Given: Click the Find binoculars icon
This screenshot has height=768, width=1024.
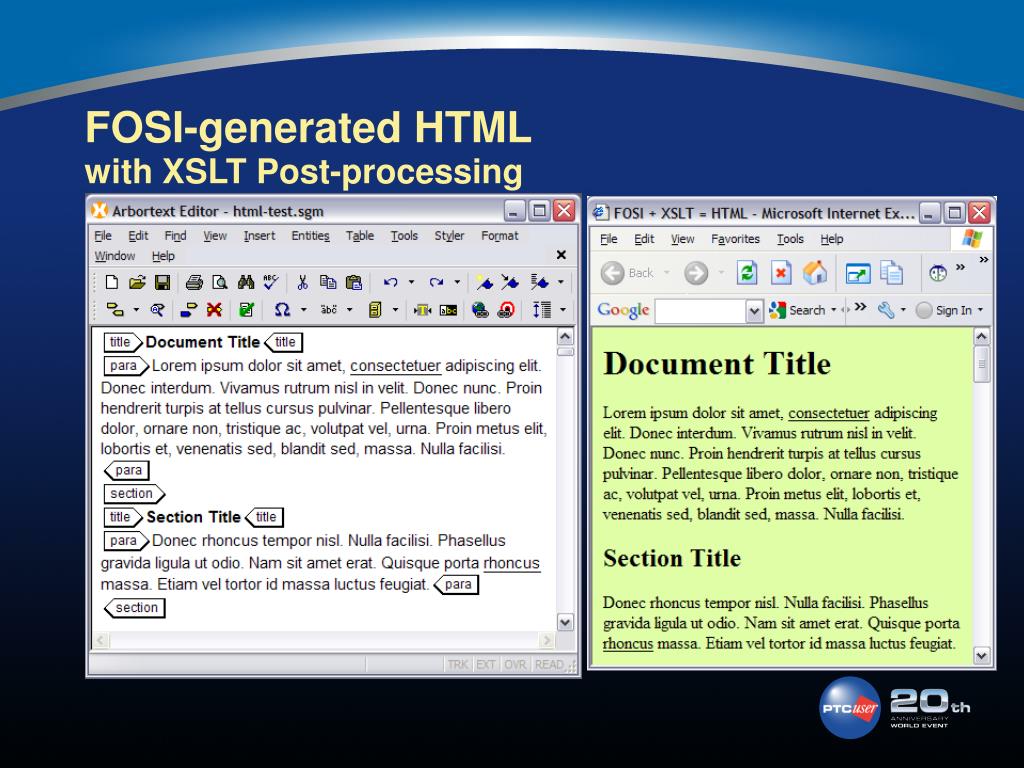Looking at the screenshot, I should [246, 282].
